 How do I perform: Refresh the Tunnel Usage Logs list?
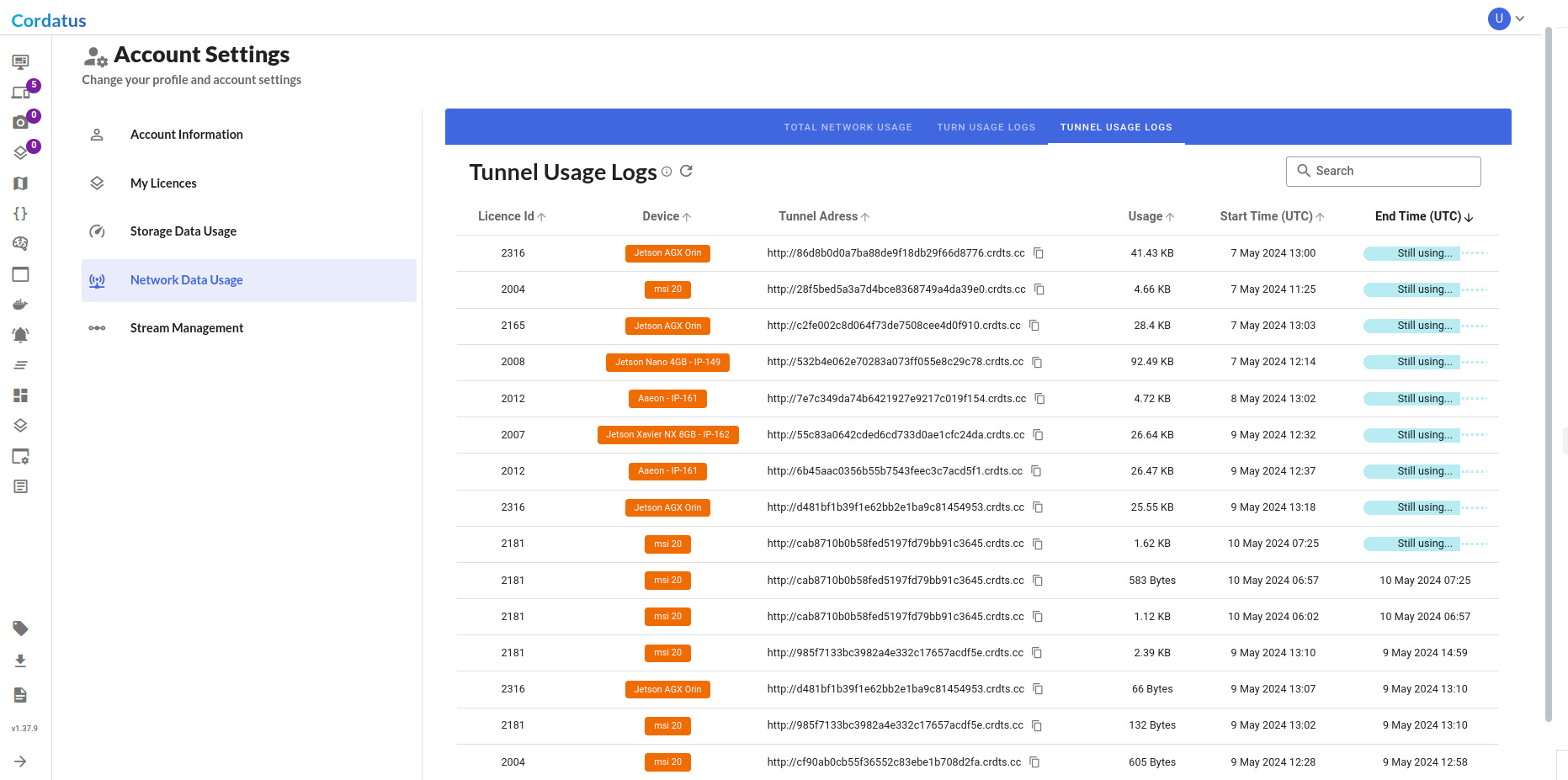(x=686, y=171)
